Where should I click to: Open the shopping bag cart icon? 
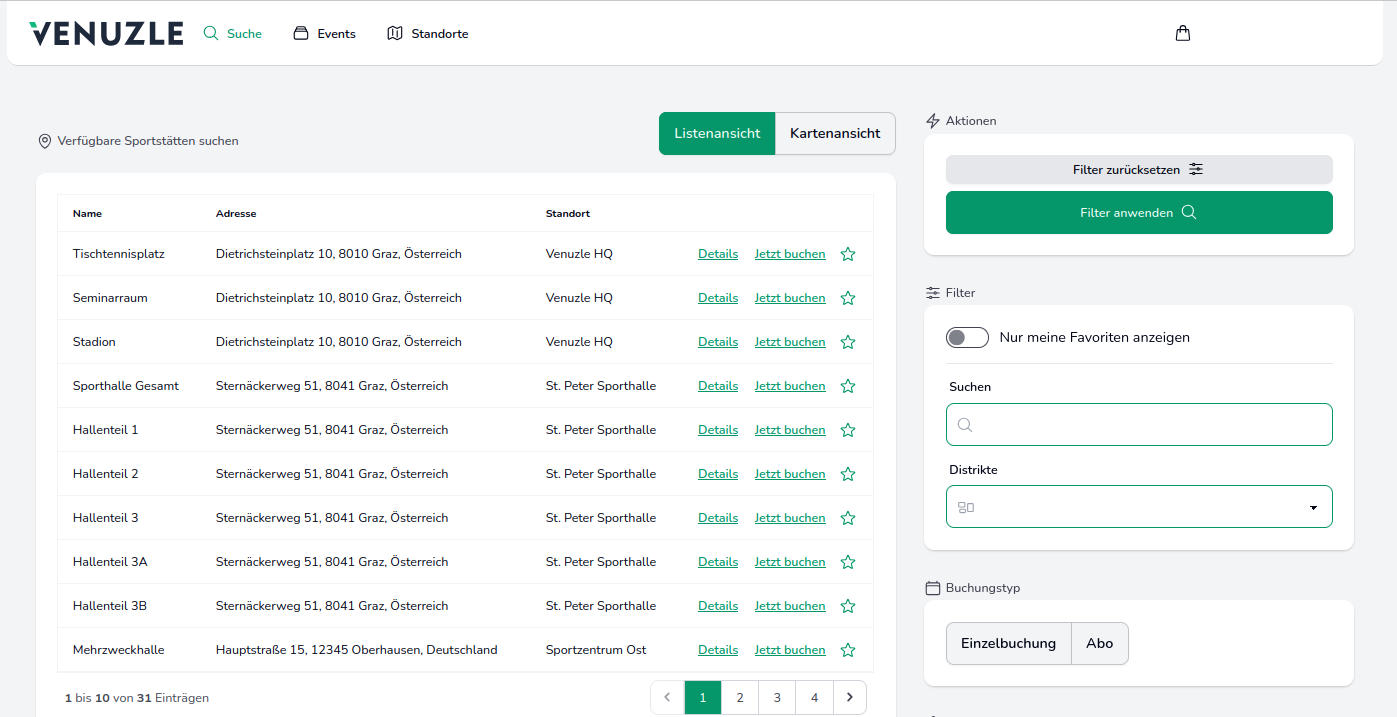[x=1183, y=33]
